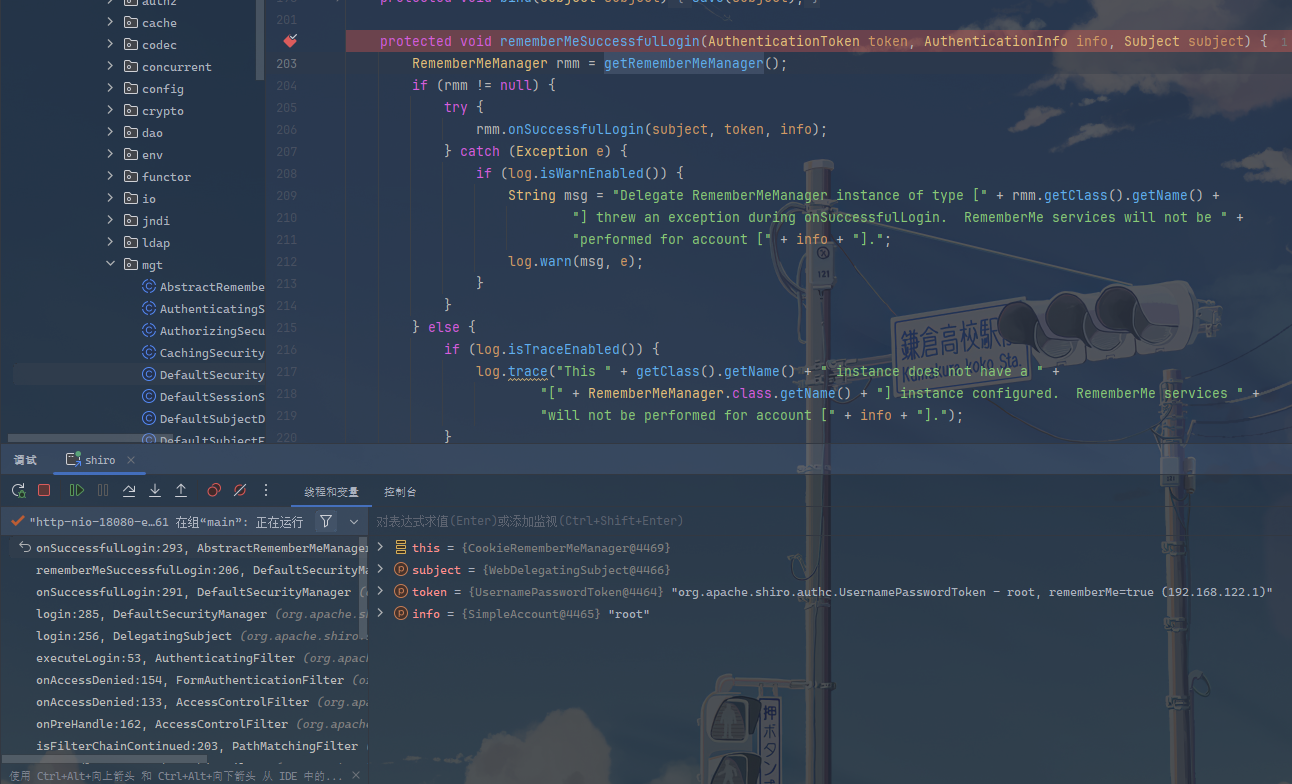Expand the 'subject' variable node
Viewport: 1292px width, 784px height.
click(x=380, y=569)
